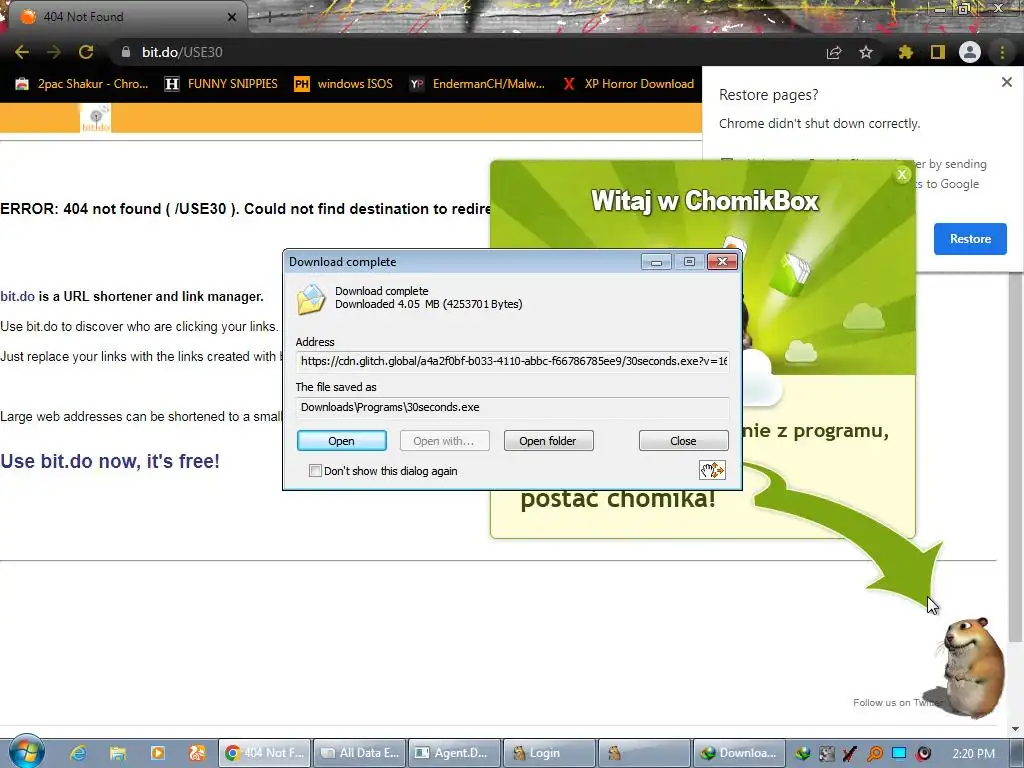Click the 2:20 PM clock
Screen dimensions: 1024x768
pos(974,754)
